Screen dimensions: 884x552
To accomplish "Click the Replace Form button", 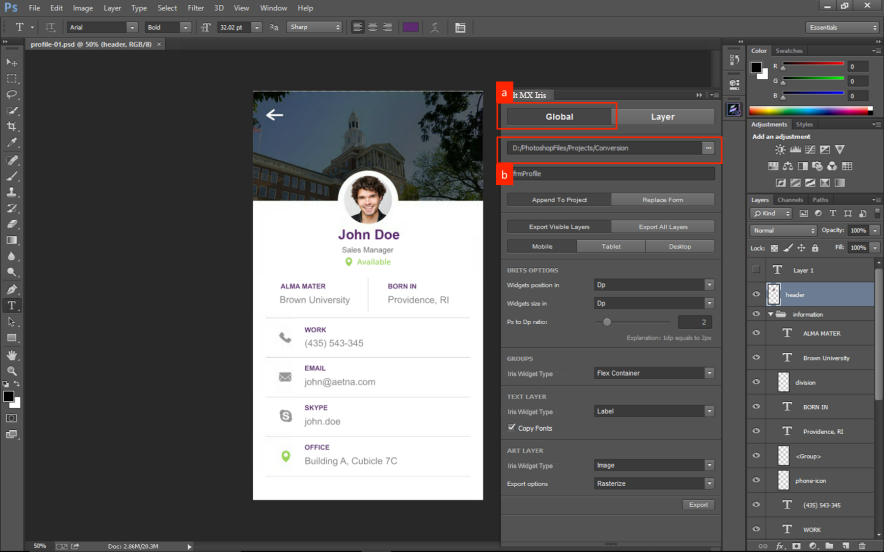I will (x=662, y=200).
